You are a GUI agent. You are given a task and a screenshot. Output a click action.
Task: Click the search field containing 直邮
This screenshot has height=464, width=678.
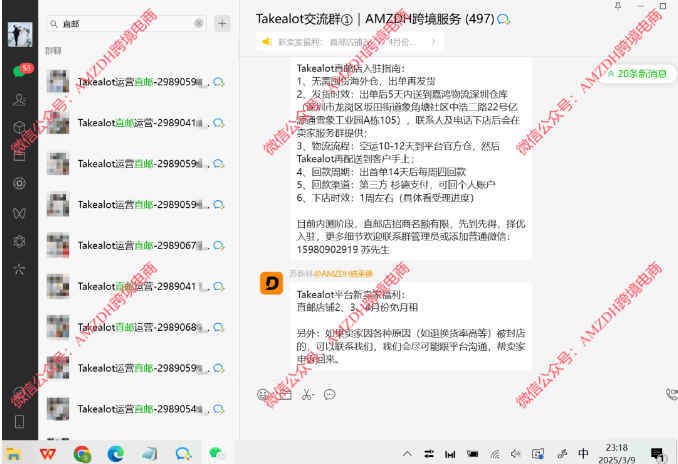pos(126,23)
